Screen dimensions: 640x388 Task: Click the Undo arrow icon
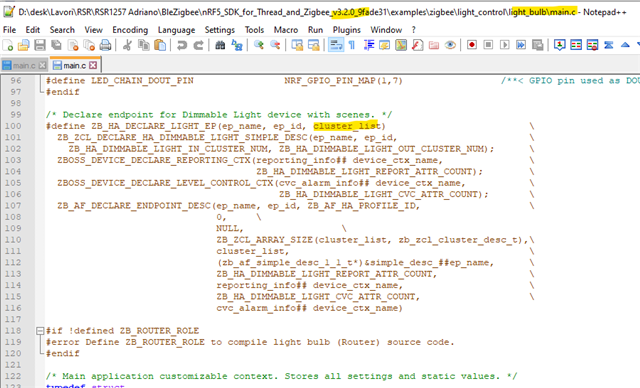point(182,45)
